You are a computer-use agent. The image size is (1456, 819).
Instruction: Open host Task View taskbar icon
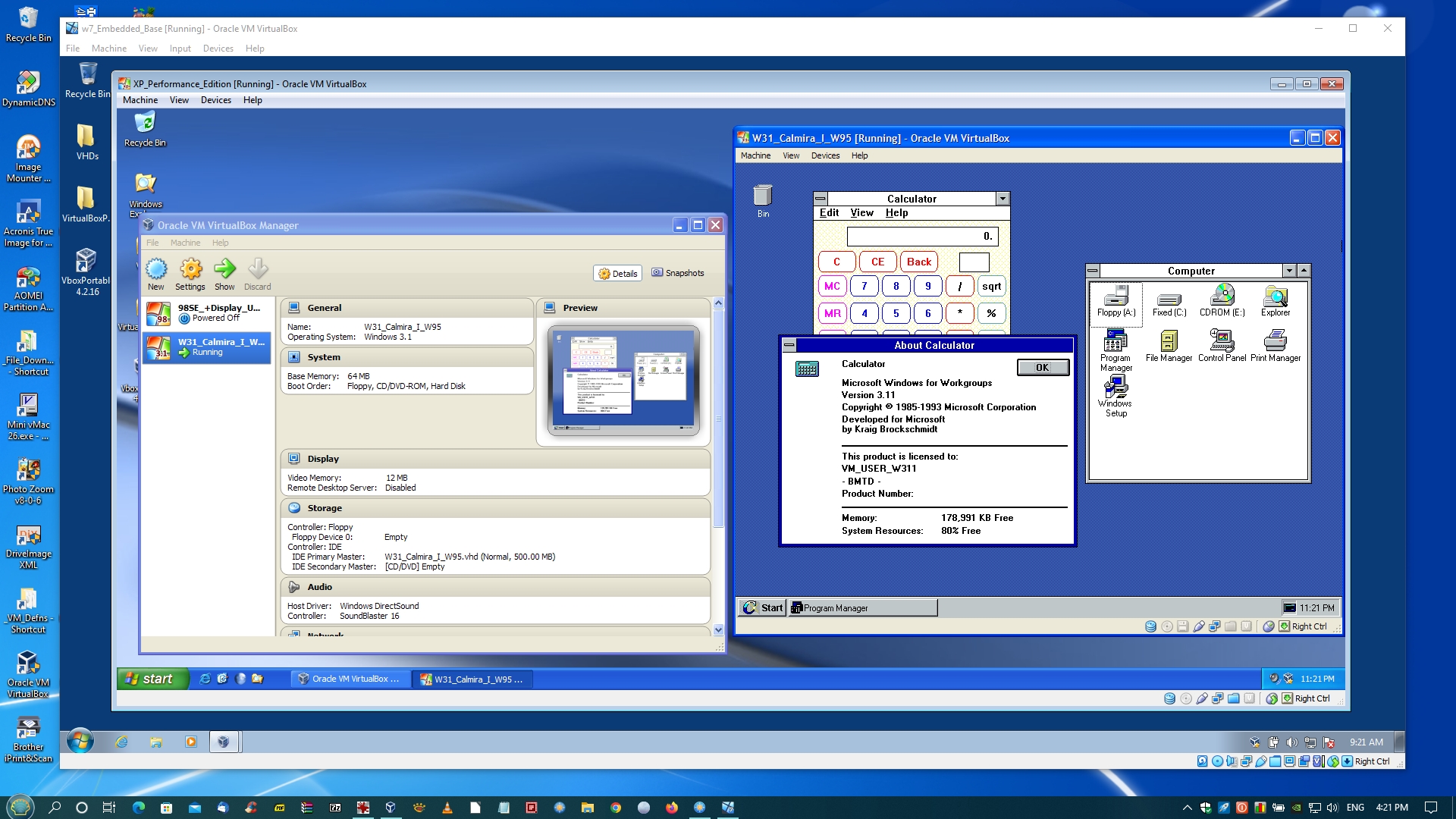tap(109, 807)
